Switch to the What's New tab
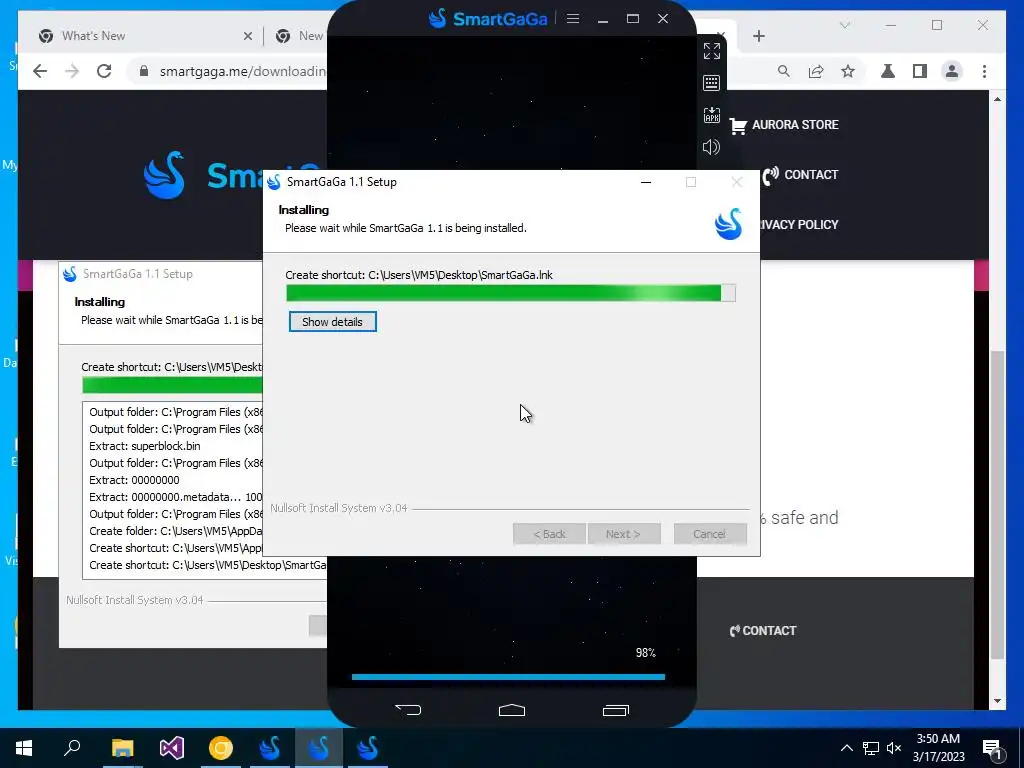Screen dimensions: 1024x768 pyautogui.click(x=142, y=36)
